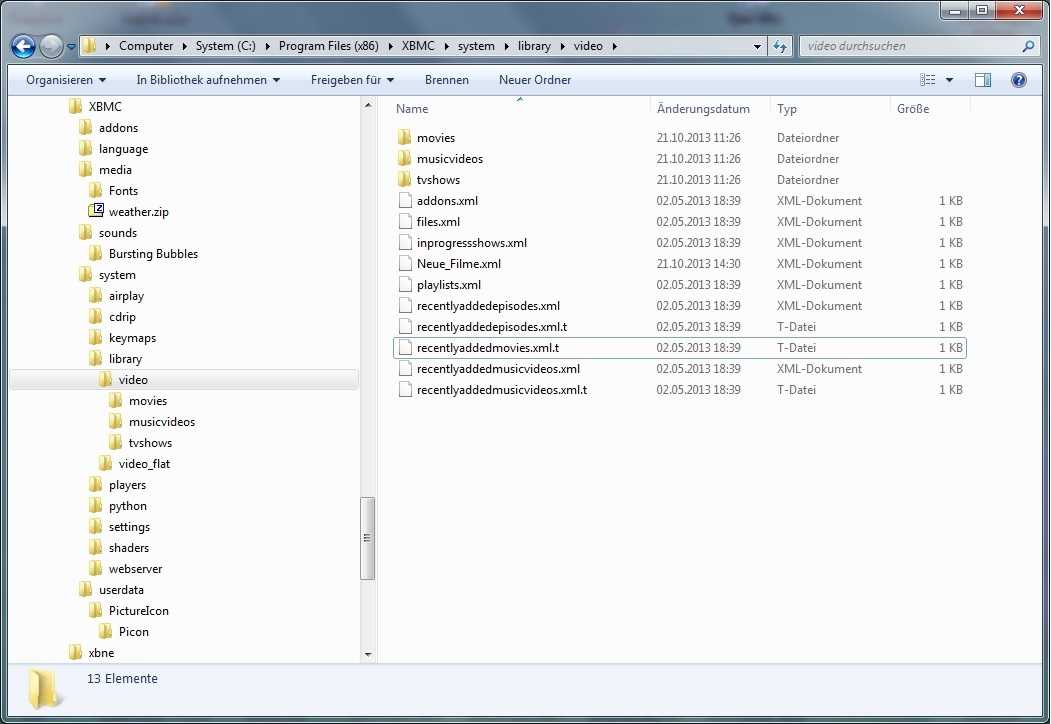Select the playlists.xml file icon
The image size is (1051, 724).
click(x=405, y=284)
